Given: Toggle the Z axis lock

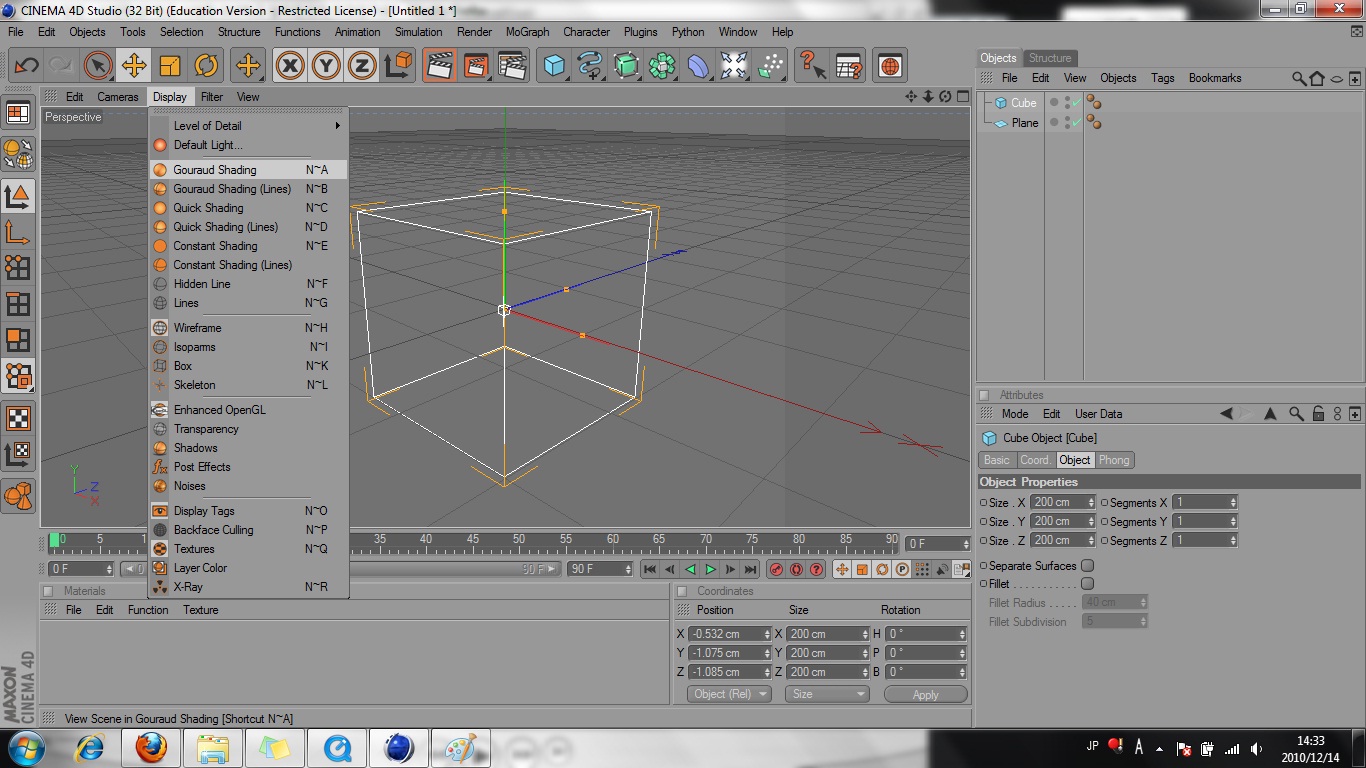Looking at the screenshot, I should (362, 66).
